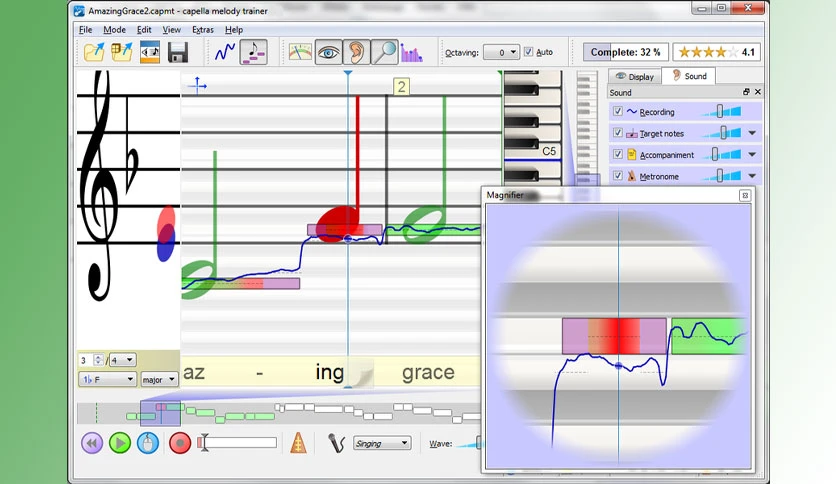Click the tempo slider in playback bar

237,442
